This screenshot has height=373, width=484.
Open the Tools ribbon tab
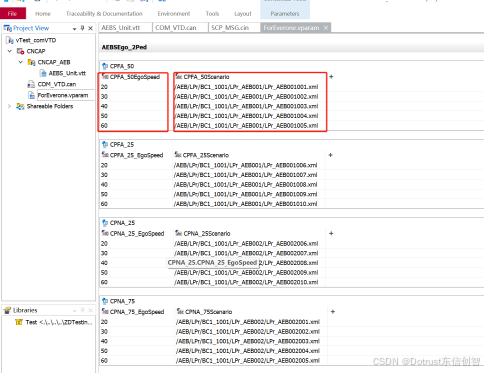coord(212,14)
